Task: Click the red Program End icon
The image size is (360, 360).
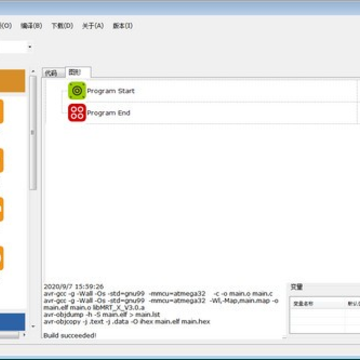Action: [77, 113]
